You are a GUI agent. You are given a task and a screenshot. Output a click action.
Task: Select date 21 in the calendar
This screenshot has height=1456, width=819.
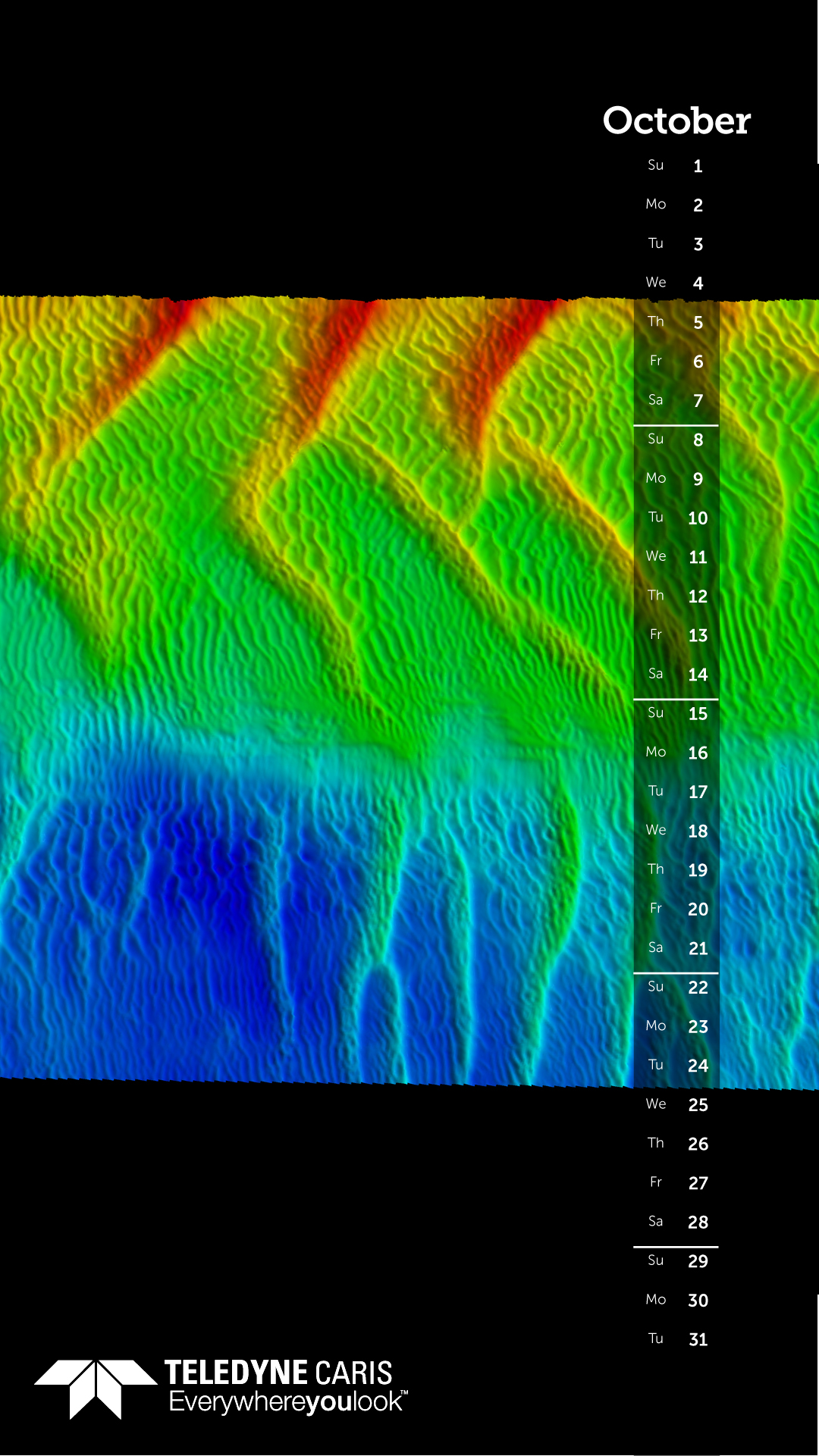698,948
